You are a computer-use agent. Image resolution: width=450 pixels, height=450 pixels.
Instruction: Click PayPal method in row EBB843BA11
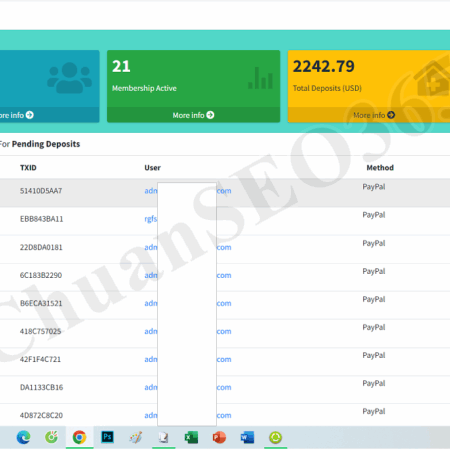374,215
